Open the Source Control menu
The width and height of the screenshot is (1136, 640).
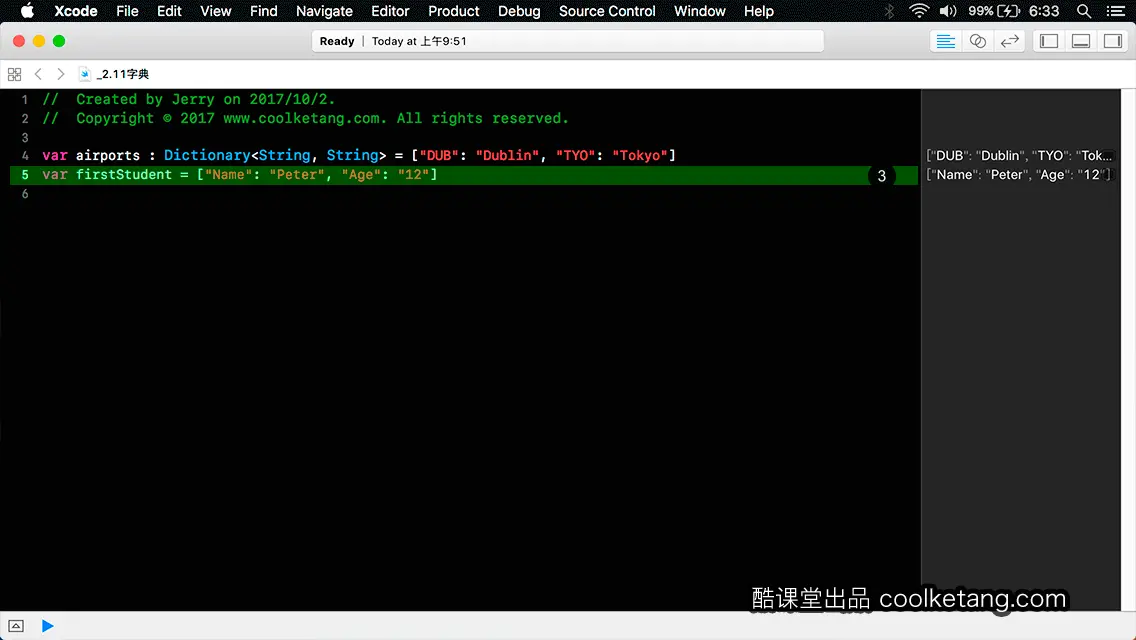pyautogui.click(x=607, y=11)
